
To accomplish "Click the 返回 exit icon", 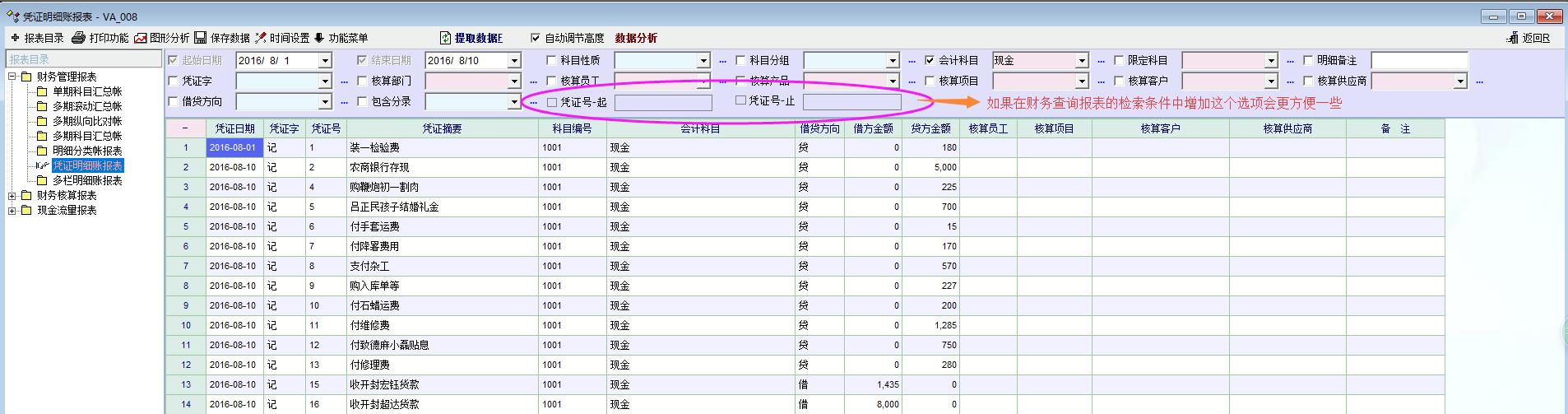I will [x=1512, y=38].
